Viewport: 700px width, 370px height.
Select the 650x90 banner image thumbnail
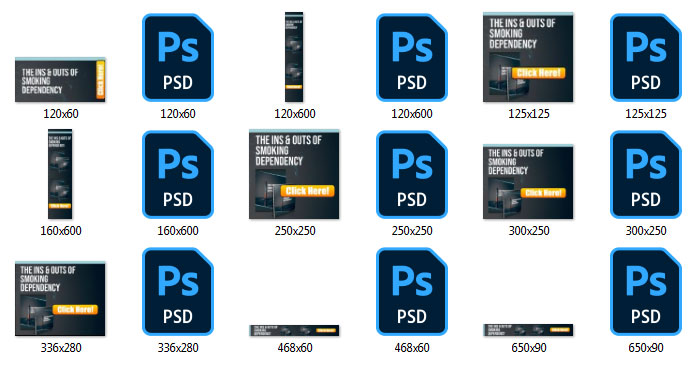(x=528, y=330)
